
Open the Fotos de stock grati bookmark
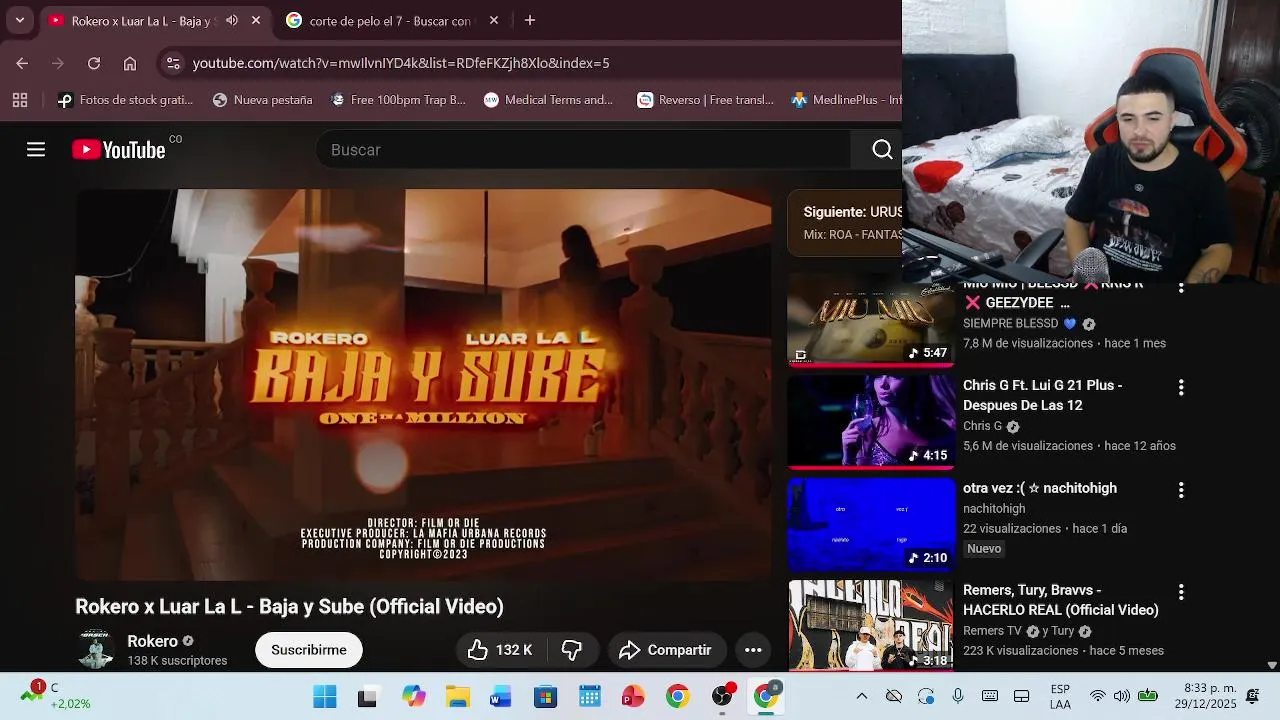pyautogui.click(x=125, y=100)
